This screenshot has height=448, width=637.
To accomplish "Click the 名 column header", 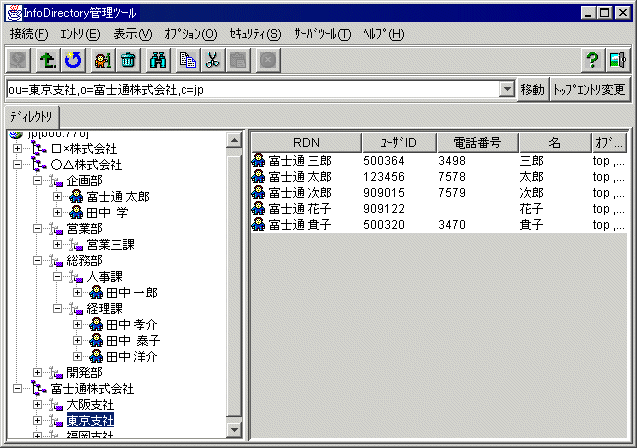I will tap(555, 143).
